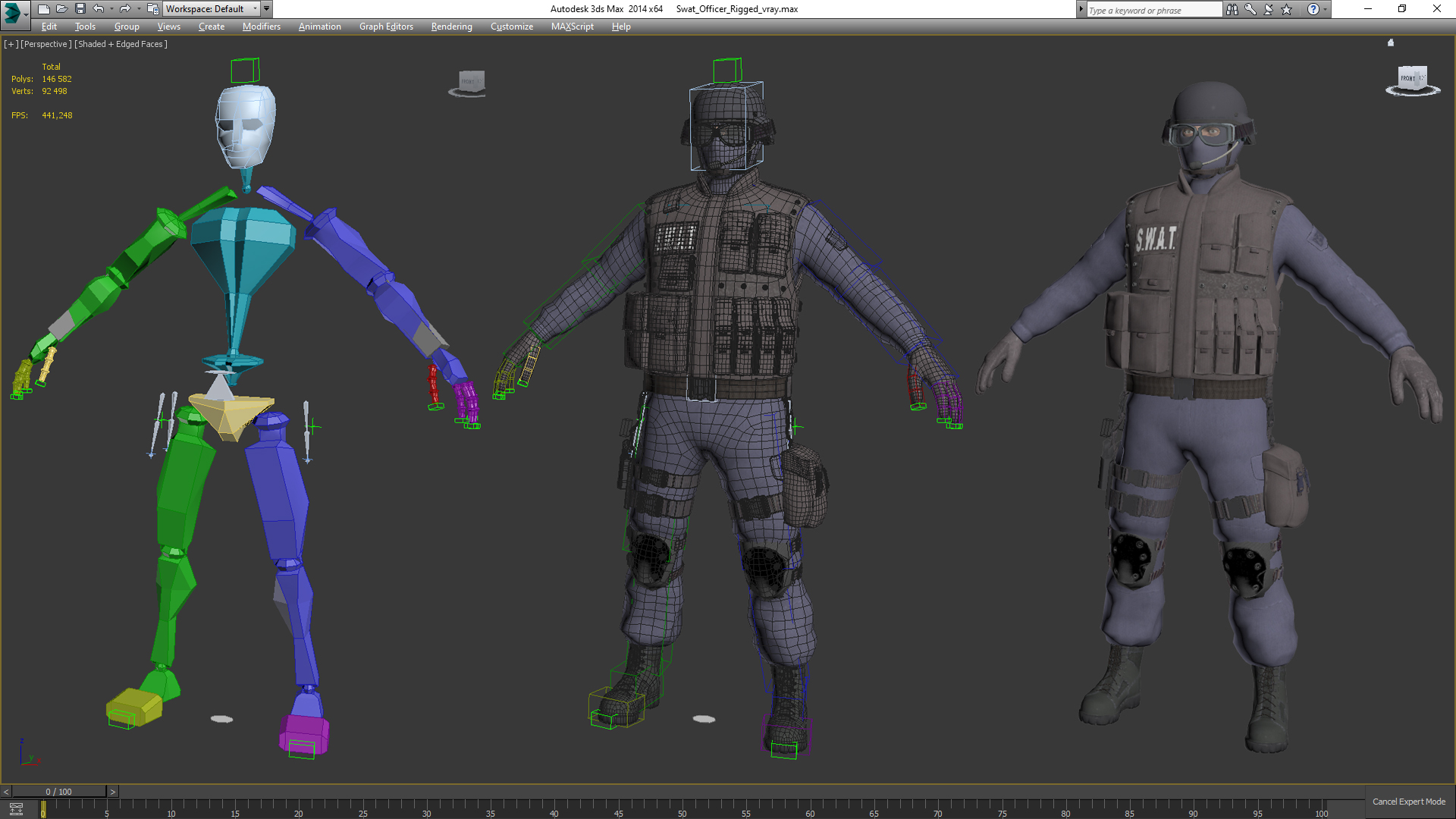Open the Group menu
This screenshot has height=819, width=1456.
127,27
